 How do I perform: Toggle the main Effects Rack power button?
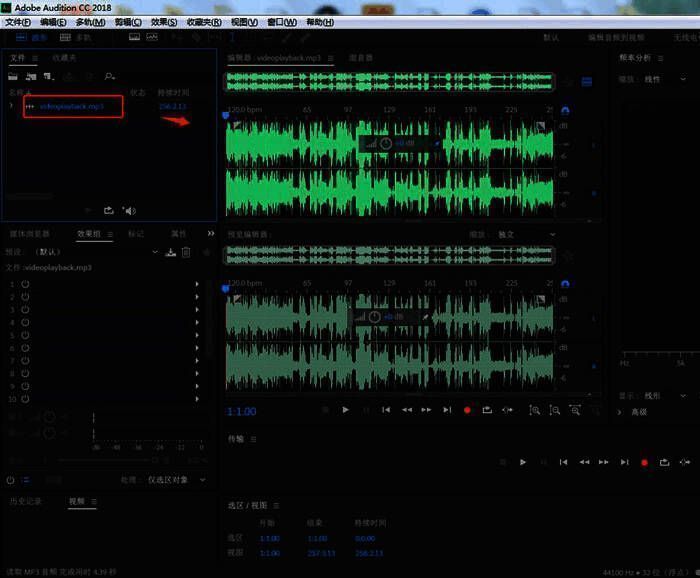10,480
